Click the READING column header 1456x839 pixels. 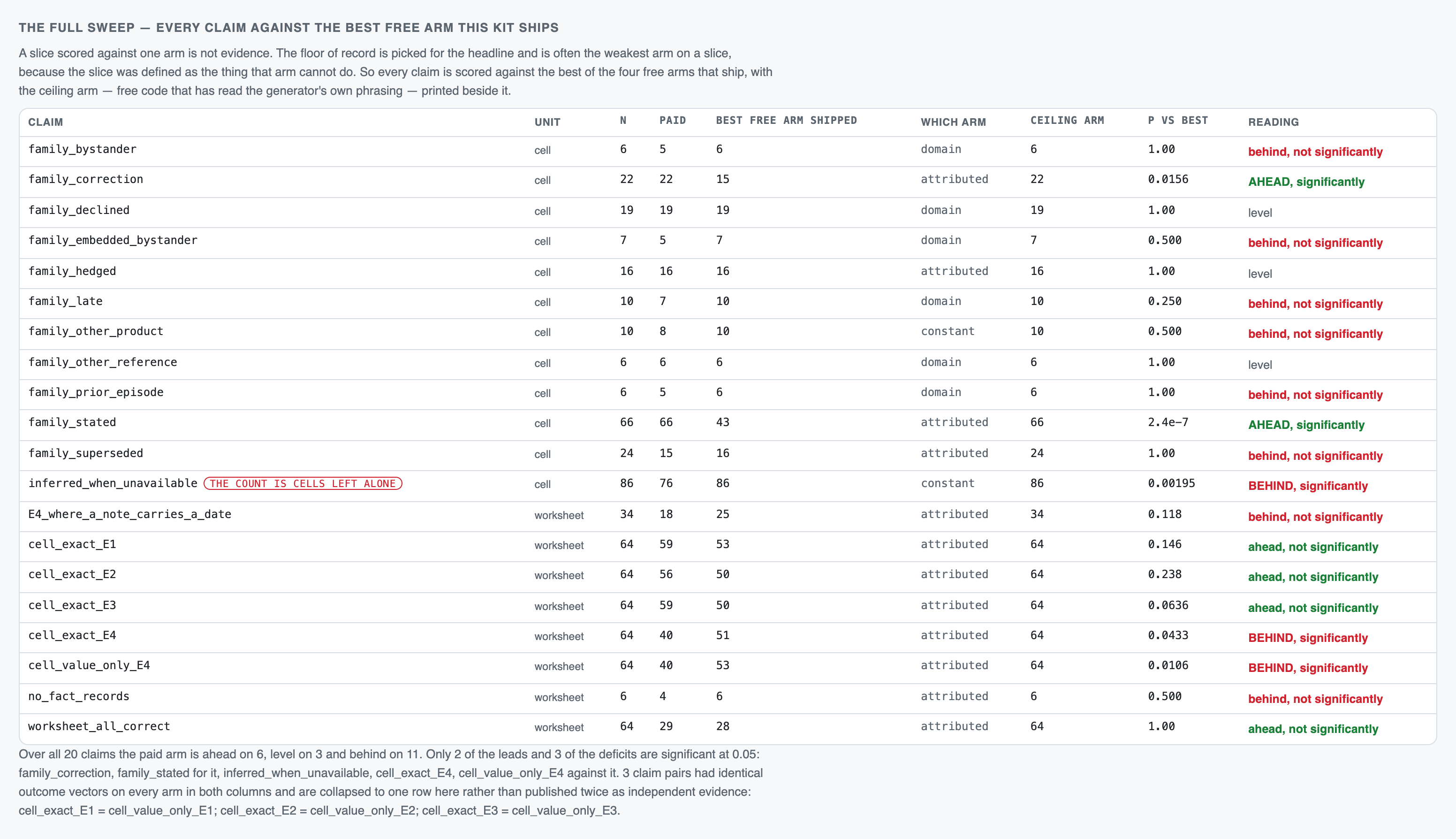click(1273, 122)
